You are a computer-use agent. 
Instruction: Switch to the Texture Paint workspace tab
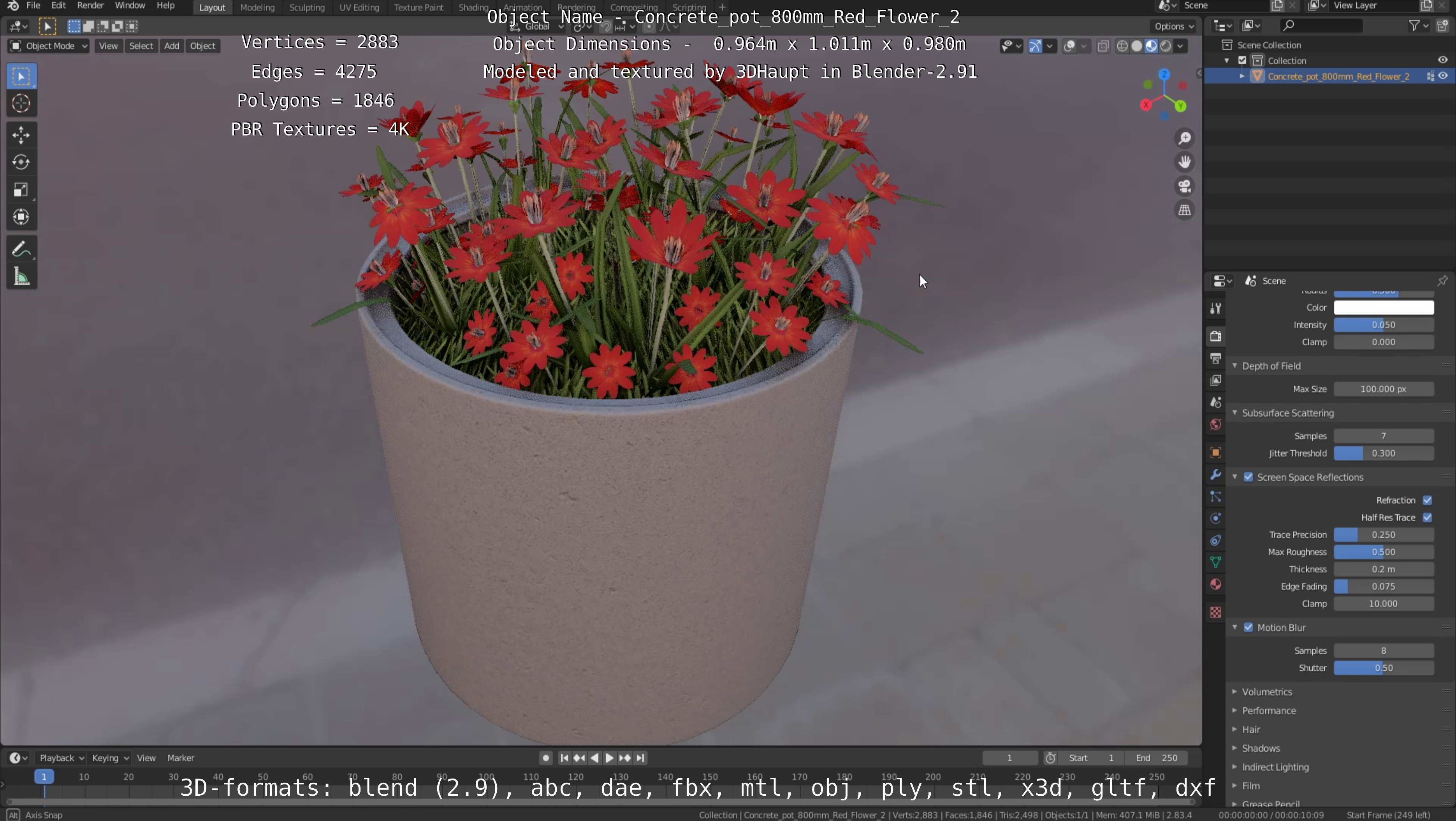pyautogui.click(x=419, y=7)
